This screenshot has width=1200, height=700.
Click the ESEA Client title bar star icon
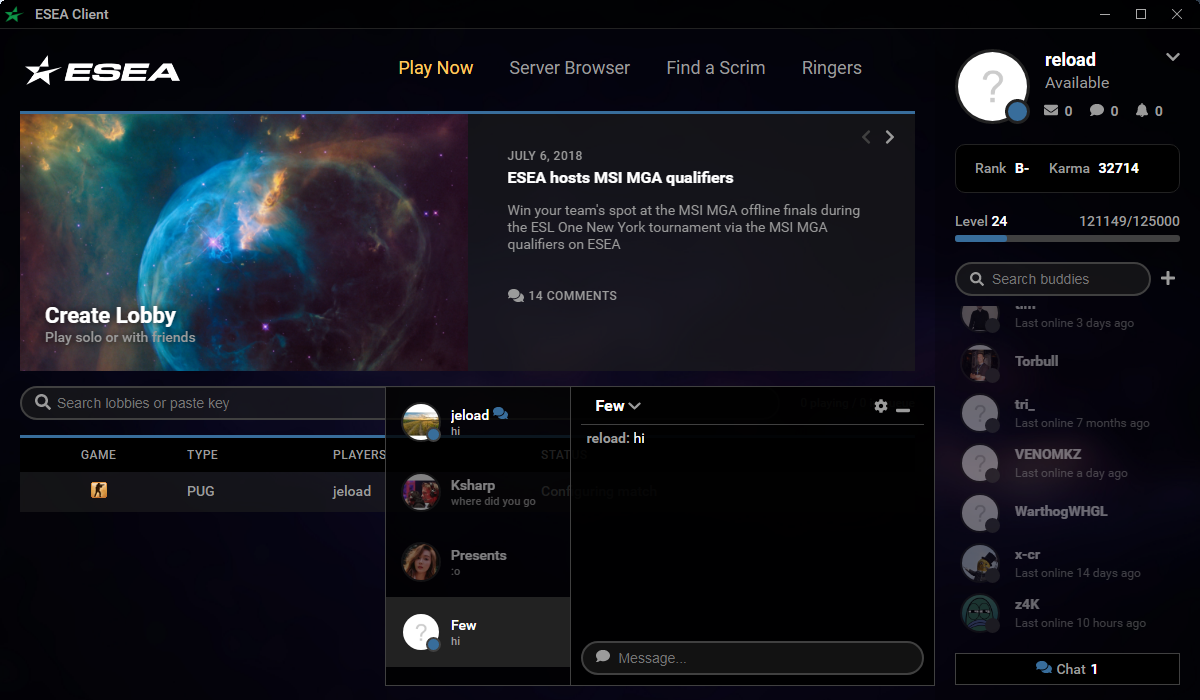point(13,14)
